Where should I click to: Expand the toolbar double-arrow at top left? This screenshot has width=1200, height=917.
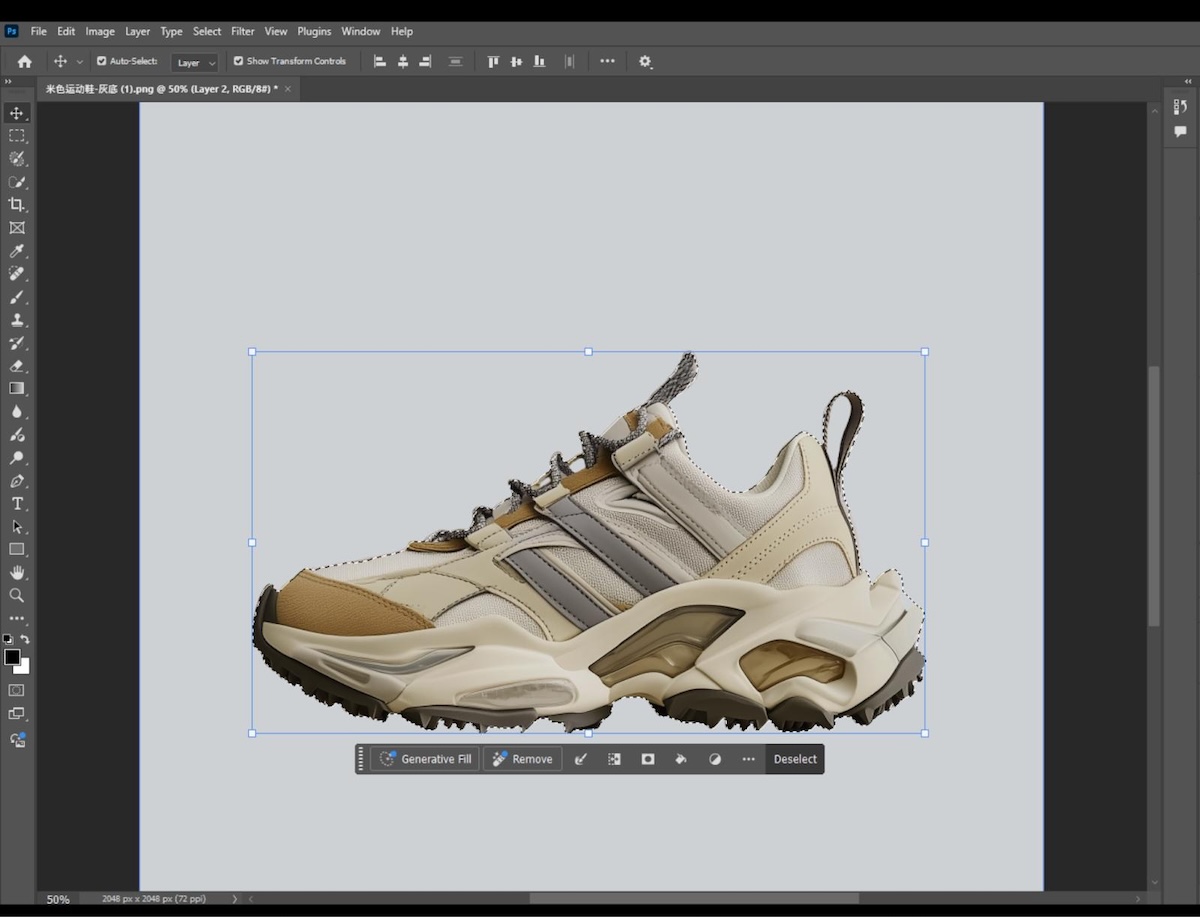(8, 82)
